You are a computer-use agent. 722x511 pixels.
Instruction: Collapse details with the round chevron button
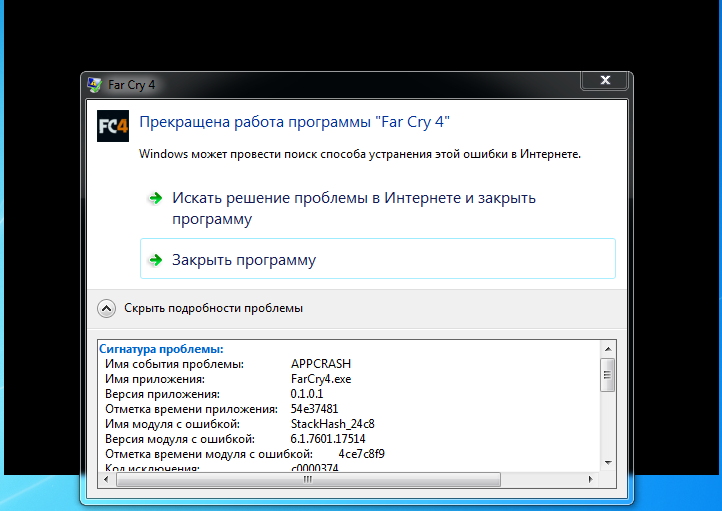(106, 308)
